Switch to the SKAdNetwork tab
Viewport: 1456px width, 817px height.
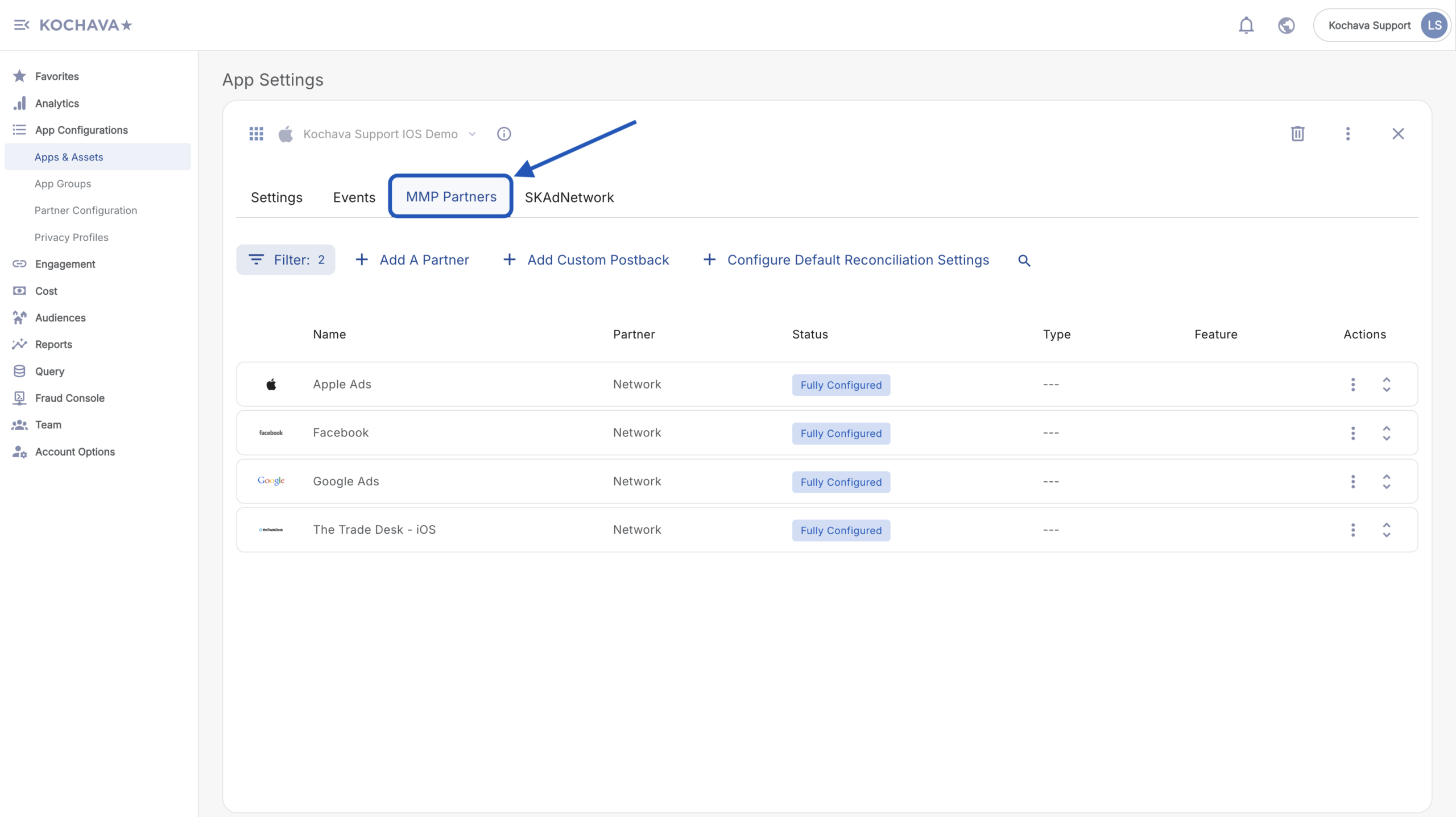tap(569, 197)
